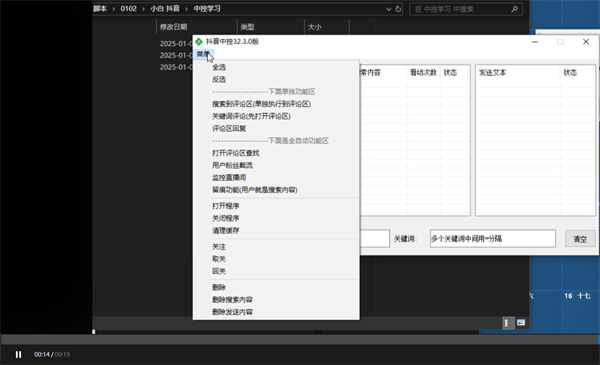Click the green diamond app icon in title bar
The width and height of the screenshot is (600, 365).
coord(199,41)
